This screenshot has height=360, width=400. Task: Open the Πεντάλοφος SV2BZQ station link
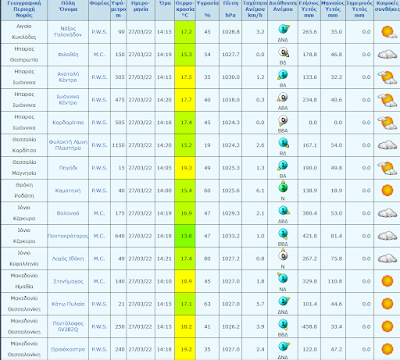pos(68,326)
